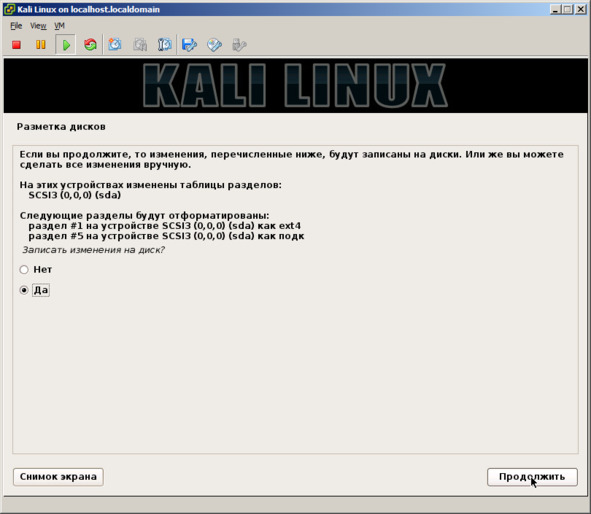Open the VM menu
The width and height of the screenshot is (591, 514).
(x=60, y=26)
